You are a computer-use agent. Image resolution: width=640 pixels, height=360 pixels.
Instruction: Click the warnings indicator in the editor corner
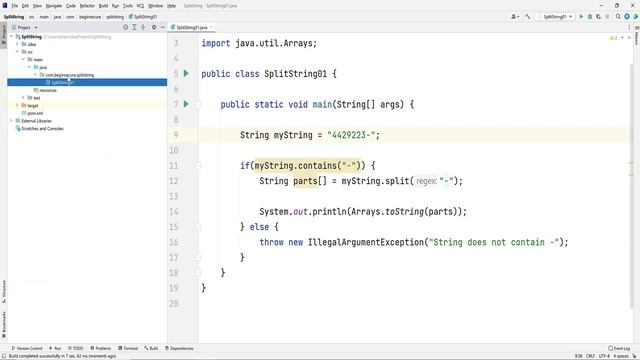coord(613,38)
